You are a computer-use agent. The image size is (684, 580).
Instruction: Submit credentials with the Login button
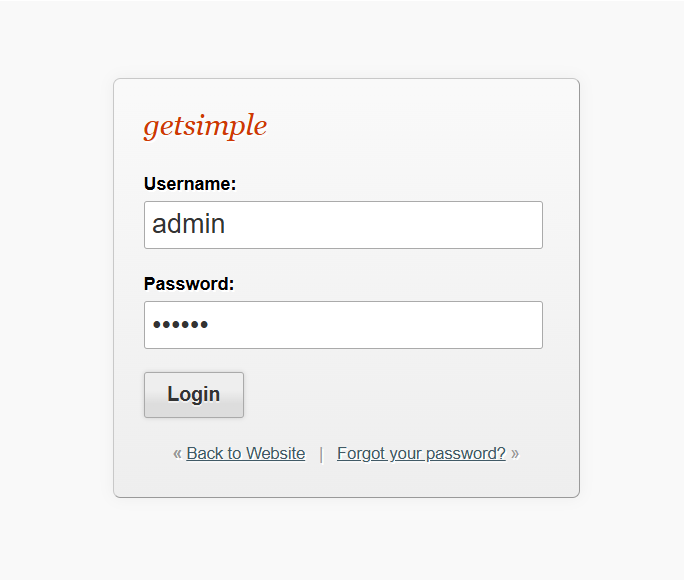194,394
